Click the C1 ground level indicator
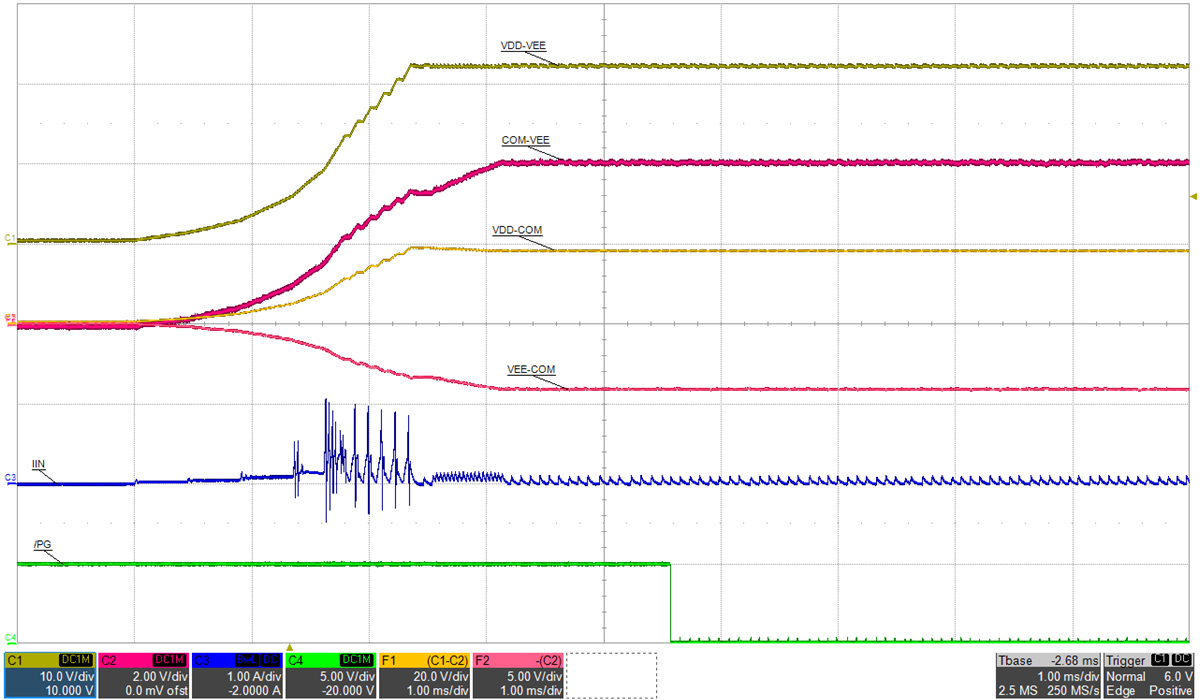Screen dimensions: 1200x700 9,238
